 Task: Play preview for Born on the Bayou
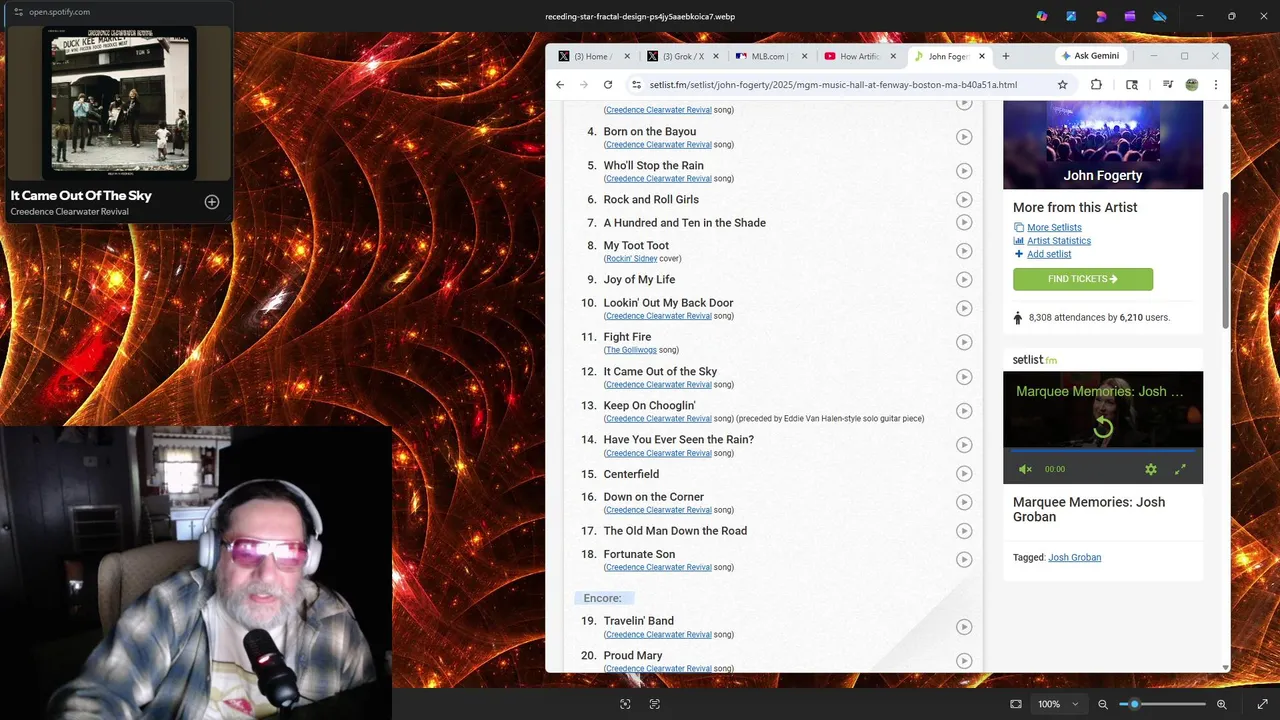[964, 137]
